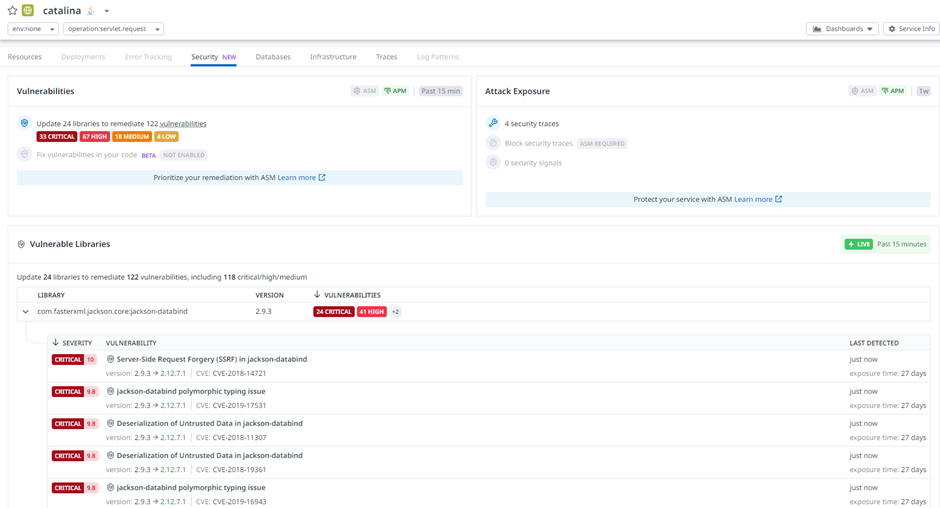The width and height of the screenshot is (940, 508).
Task: Click CVE-2018-19361 text
Action: coord(239,470)
